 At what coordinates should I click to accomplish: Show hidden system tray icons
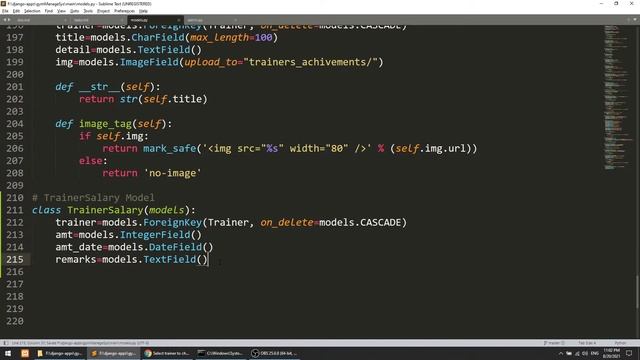561,353
